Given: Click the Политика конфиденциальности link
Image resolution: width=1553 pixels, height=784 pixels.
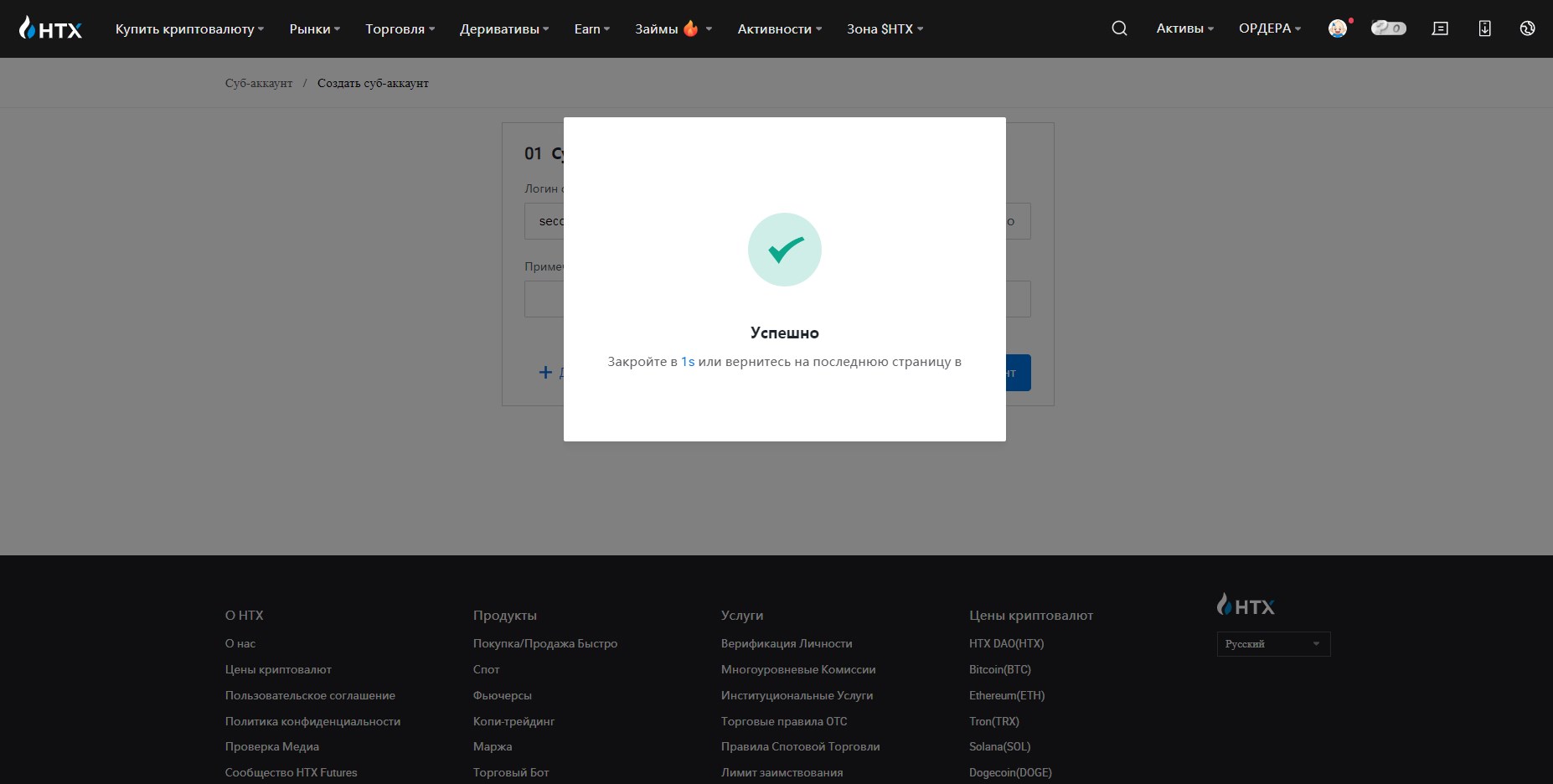Looking at the screenshot, I should [x=312, y=721].
